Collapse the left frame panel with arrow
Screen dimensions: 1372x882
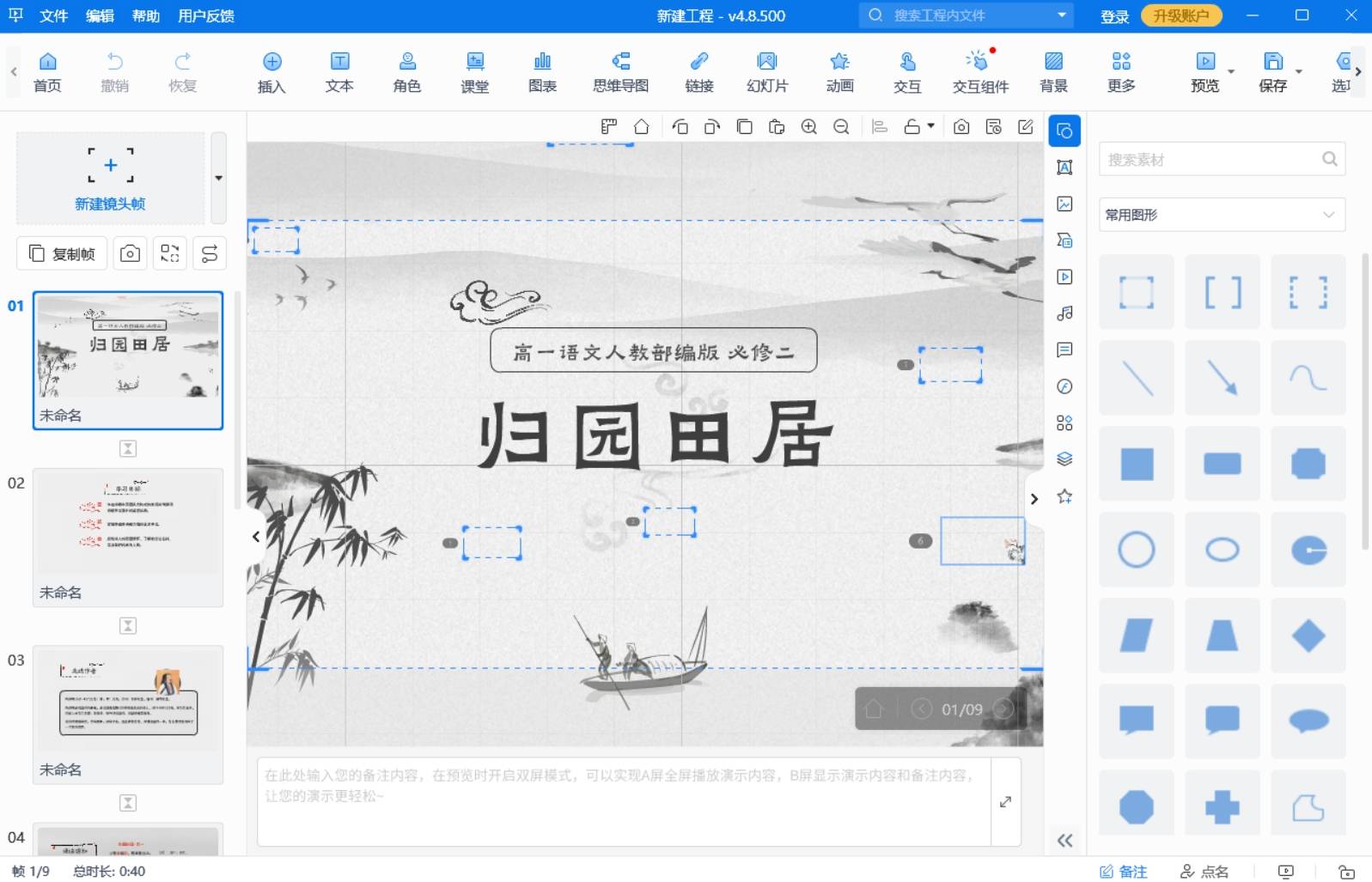click(x=256, y=537)
